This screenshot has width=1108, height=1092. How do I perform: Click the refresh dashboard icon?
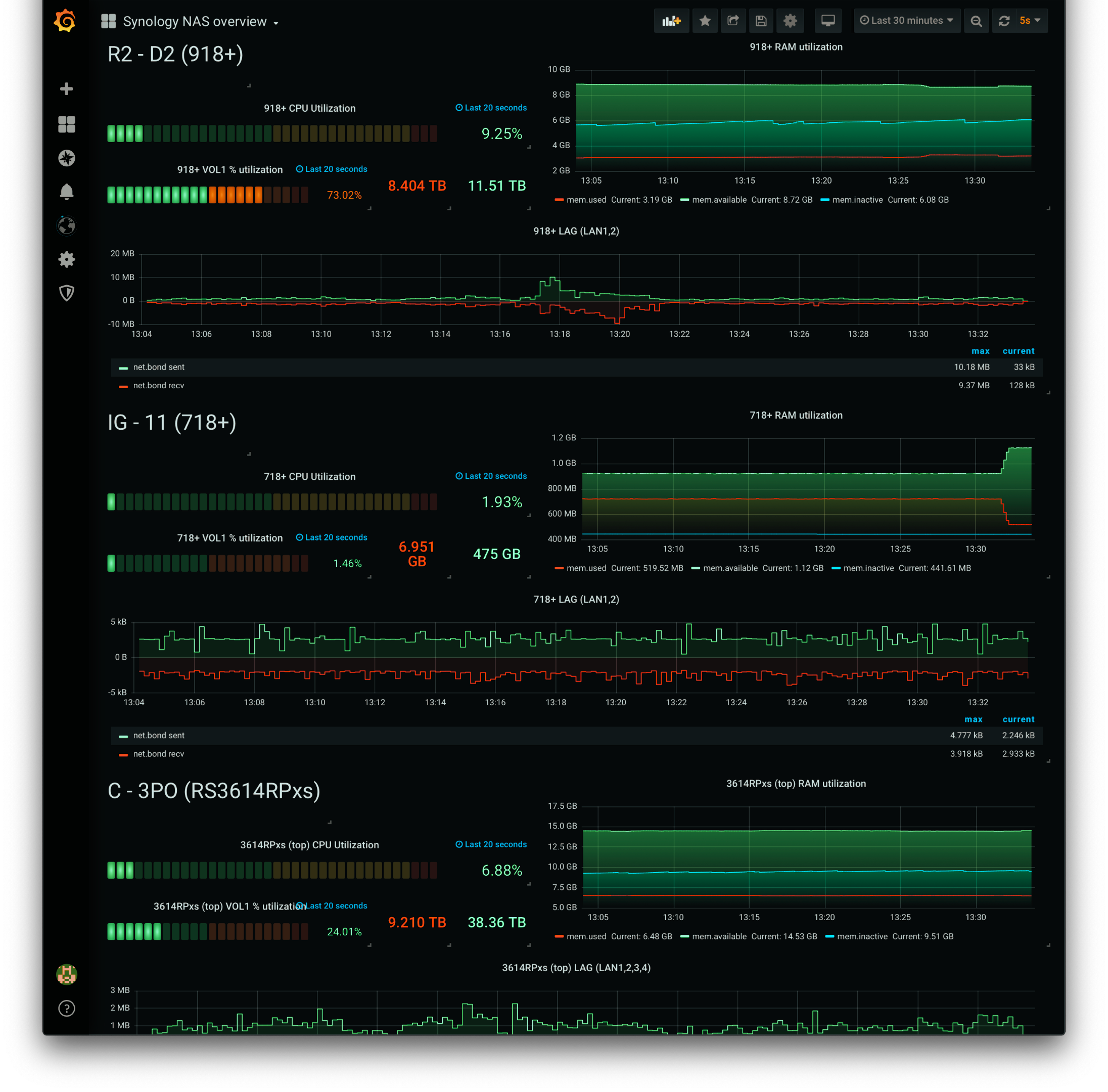[1004, 21]
